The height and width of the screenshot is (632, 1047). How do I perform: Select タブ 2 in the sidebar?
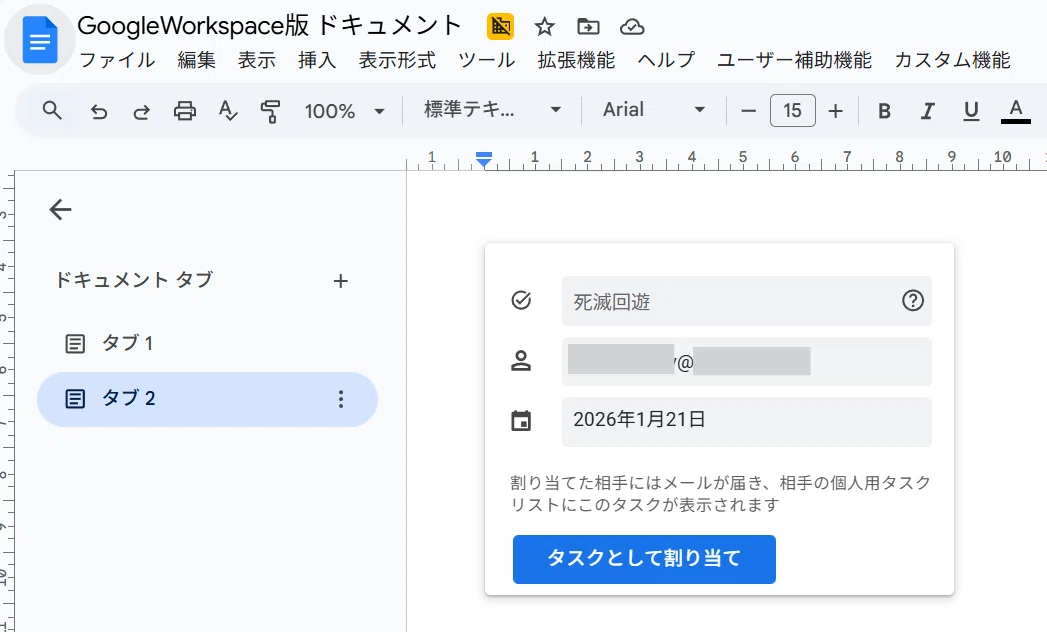tap(207, 400)
